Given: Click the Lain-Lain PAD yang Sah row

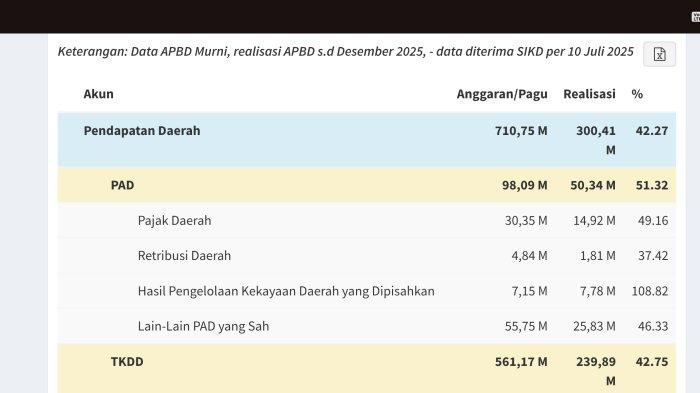Looking at the screenshot, I should [367, 326].
